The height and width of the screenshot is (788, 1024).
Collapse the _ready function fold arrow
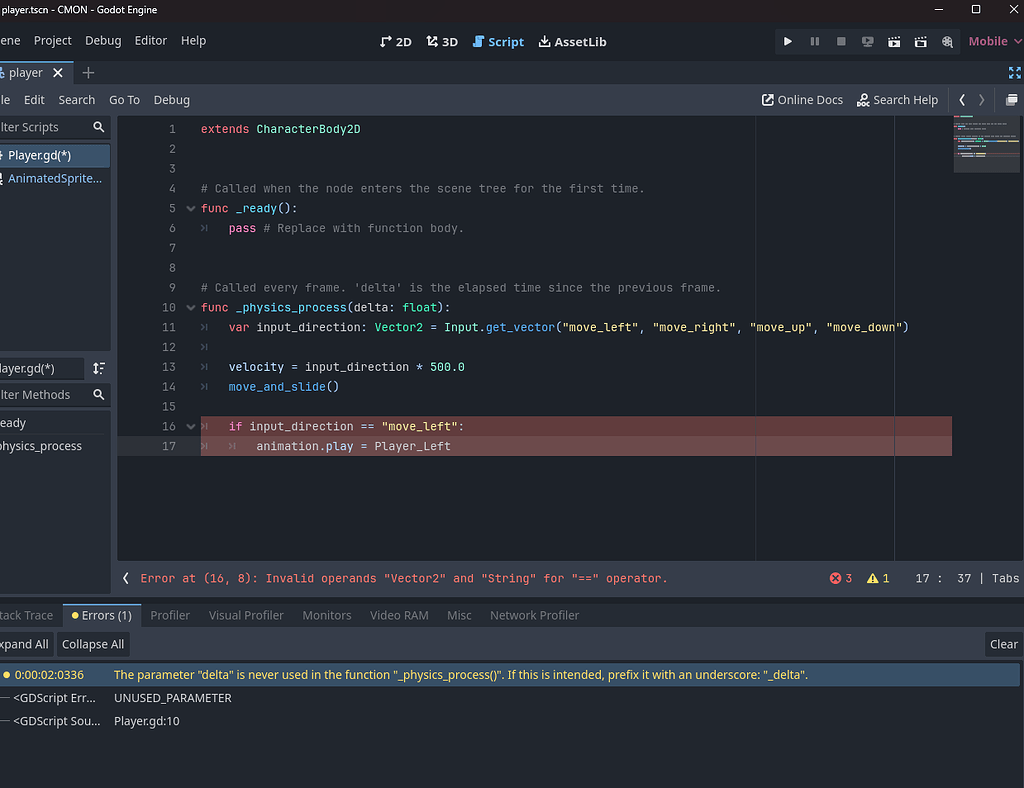pos(190,208)
